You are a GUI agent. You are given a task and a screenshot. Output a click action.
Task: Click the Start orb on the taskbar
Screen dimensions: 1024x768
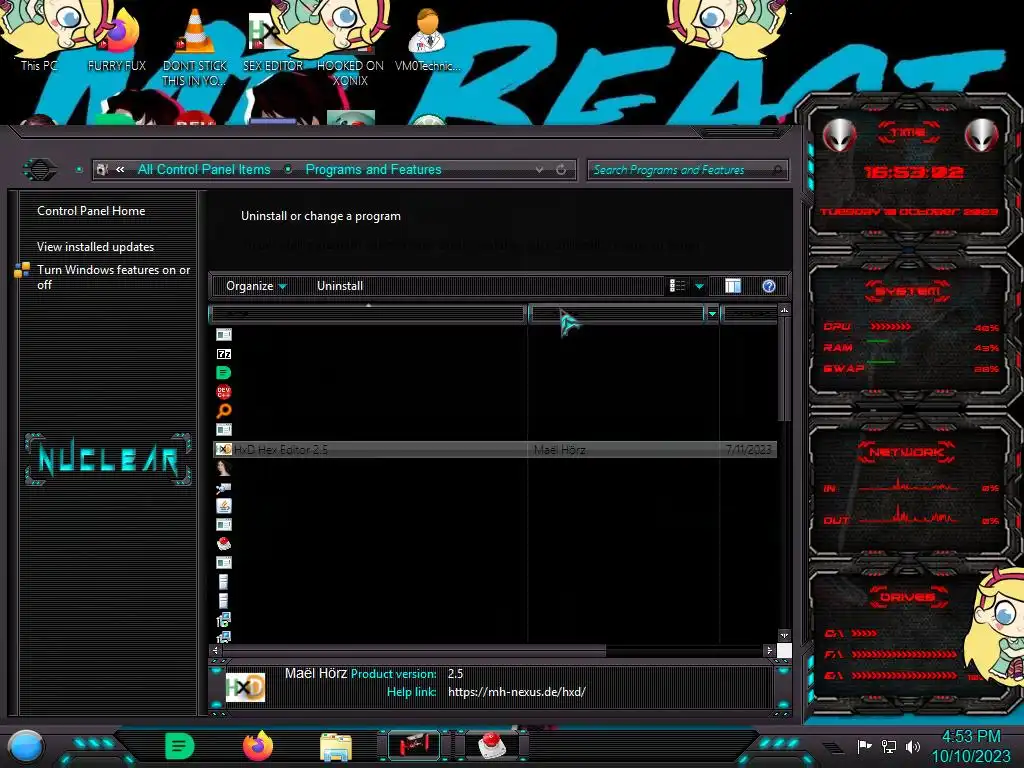pyautogui.click(x=27, y=746)
